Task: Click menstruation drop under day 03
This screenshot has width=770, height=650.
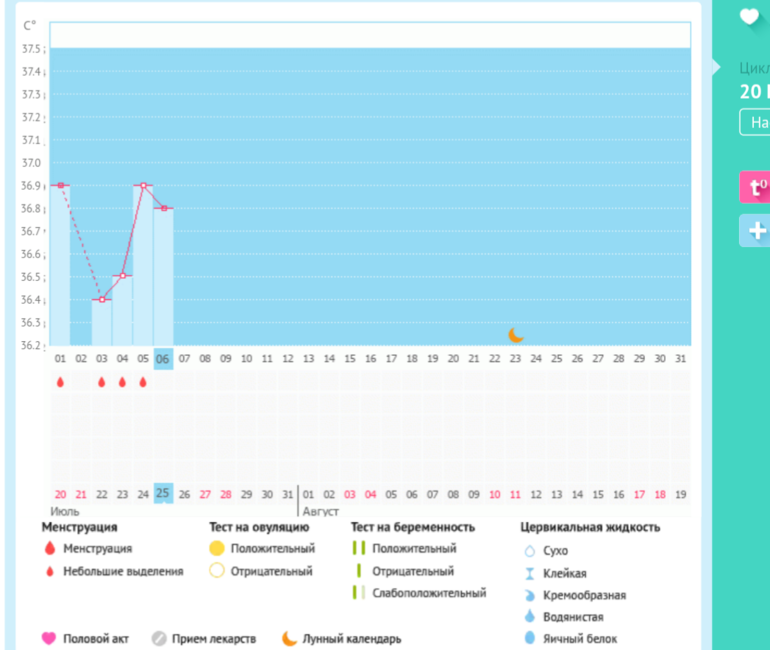Action: [101, 382]
